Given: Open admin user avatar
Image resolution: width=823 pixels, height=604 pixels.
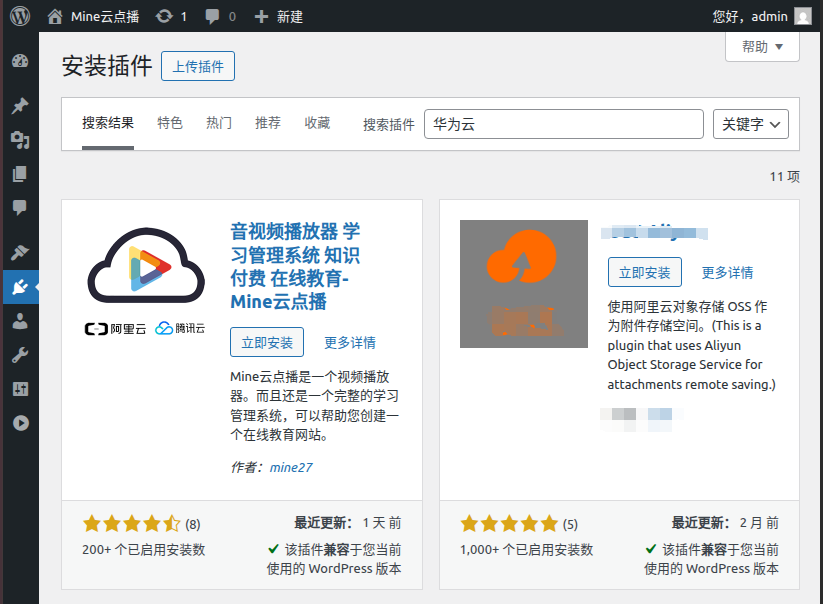Looking at the screenshot, I should [x=803, y=16].
